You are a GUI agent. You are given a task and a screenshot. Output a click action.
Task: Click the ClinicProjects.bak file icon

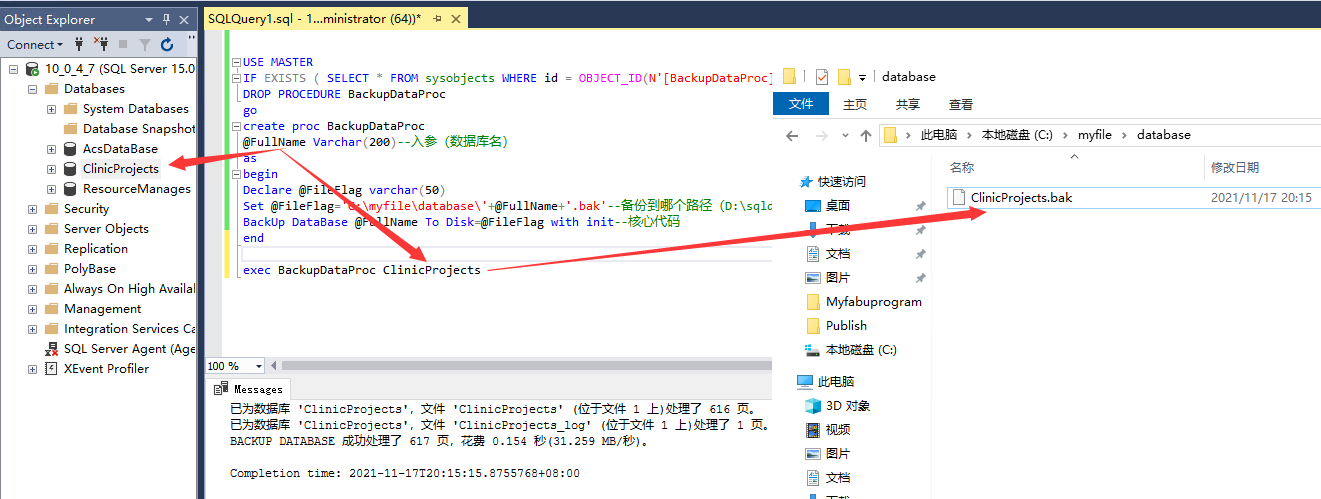pyautogui.click(x=958, y=198)
